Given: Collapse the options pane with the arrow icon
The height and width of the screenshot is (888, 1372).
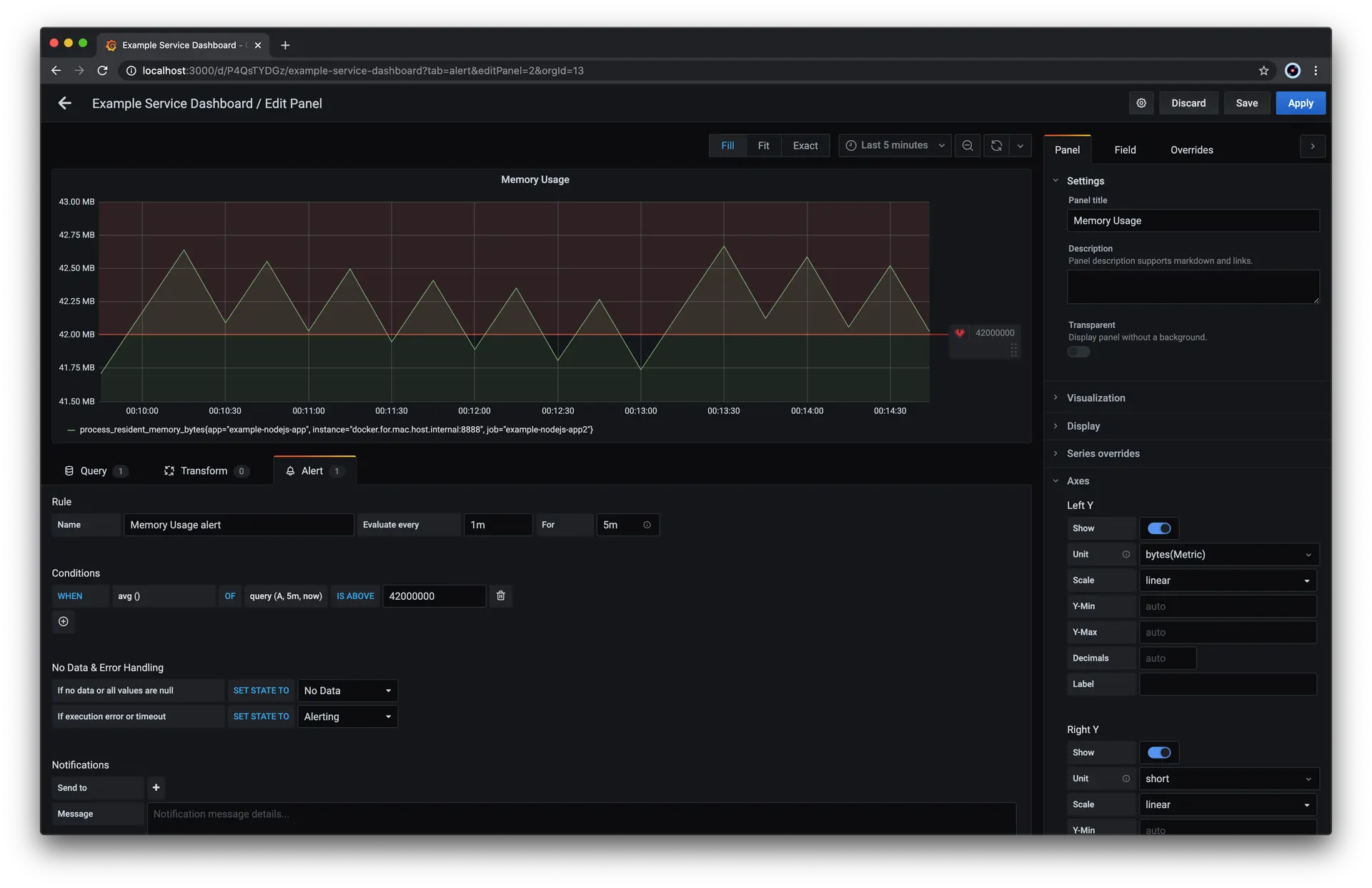Looking at the screenshot, I should pos(1312,147).
